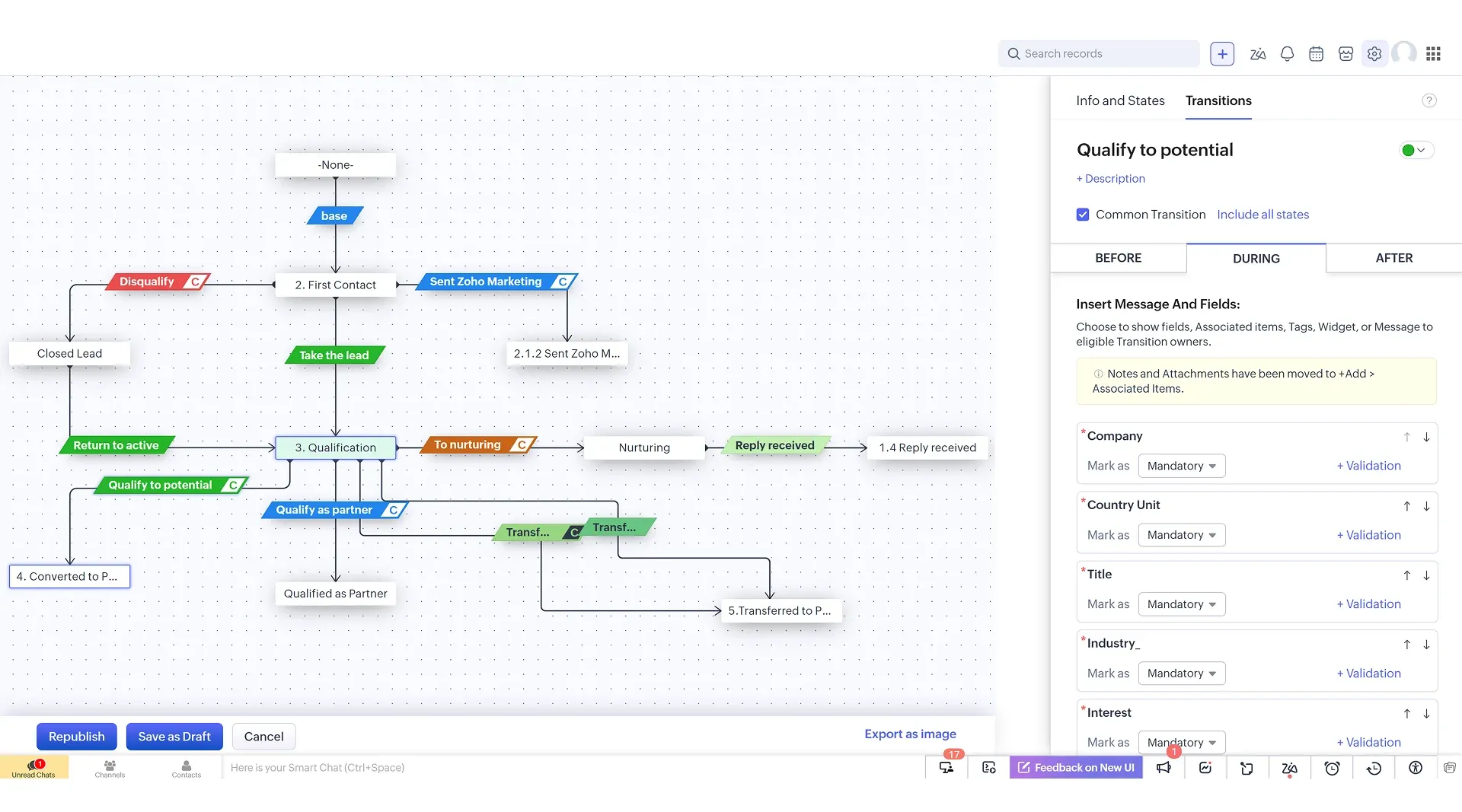Screen dimensions: 1462x812
Task: Open the announcements megaphone icon
Action: pos(1164,768)
